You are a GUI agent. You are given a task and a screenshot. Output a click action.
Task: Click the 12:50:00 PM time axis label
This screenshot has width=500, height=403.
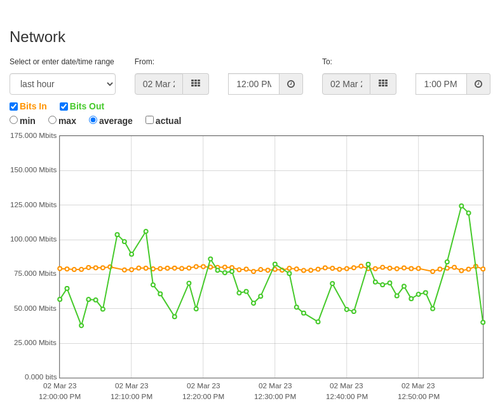pos(418,397)
